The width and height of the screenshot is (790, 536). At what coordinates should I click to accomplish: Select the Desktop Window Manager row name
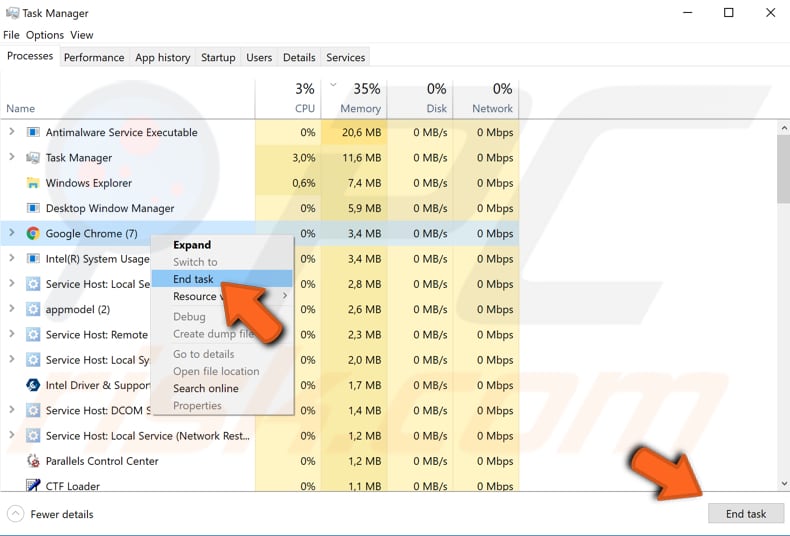click(x=110, y=208)
